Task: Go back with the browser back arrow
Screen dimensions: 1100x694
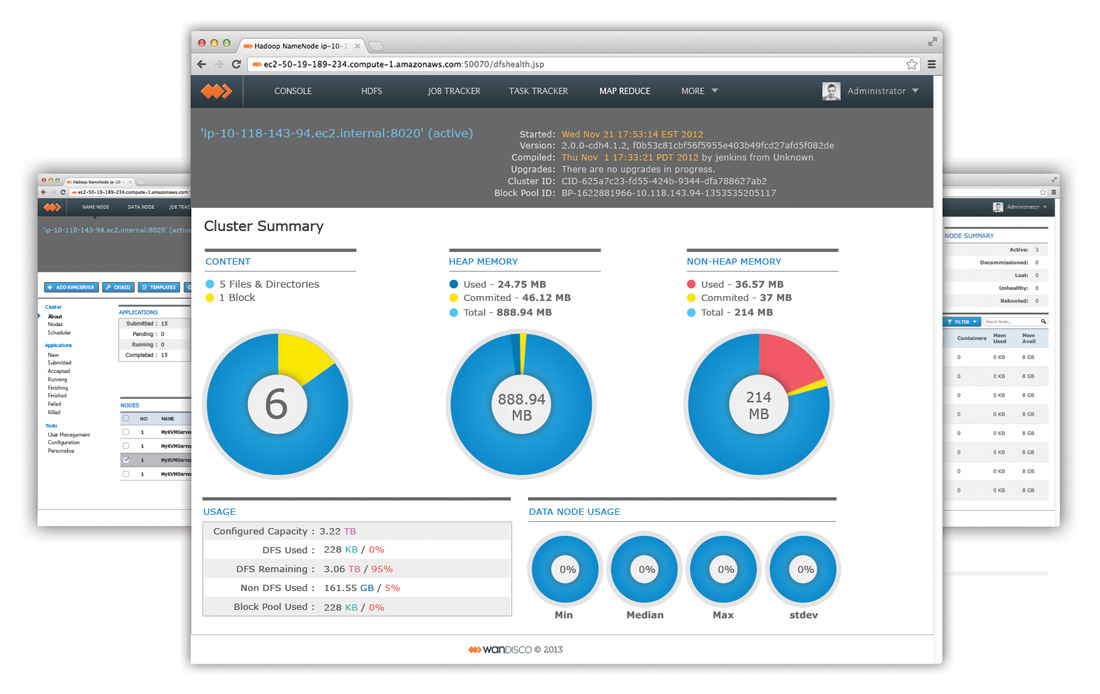Action: [x=202, y=65]
